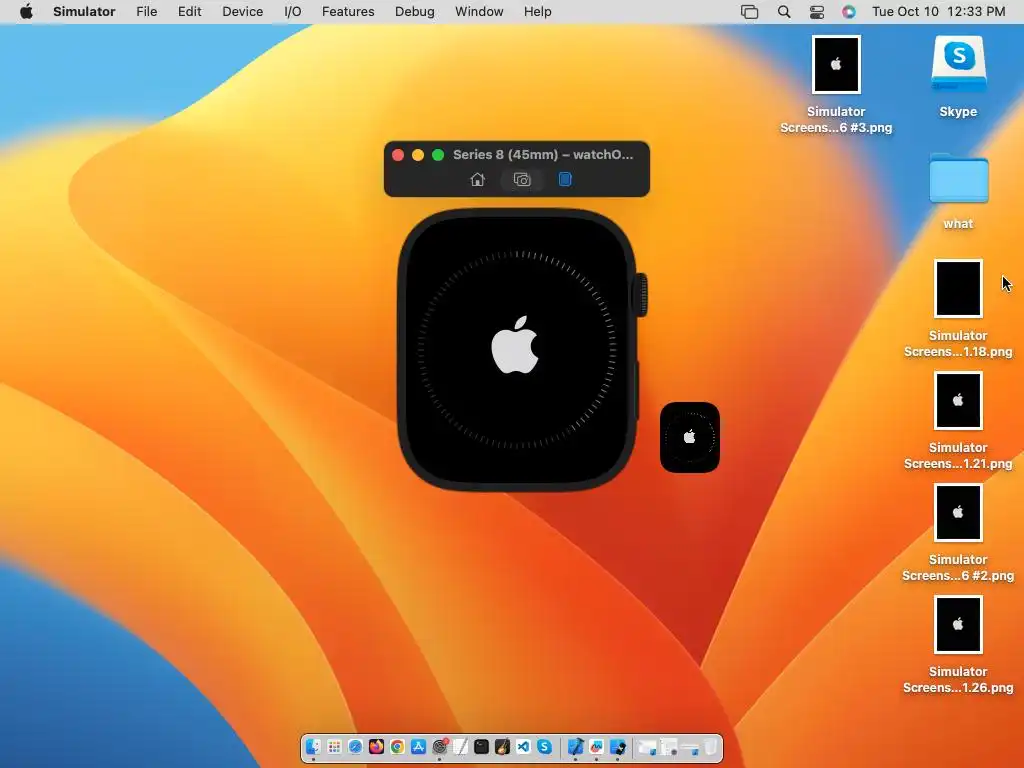This screenshot has width=1024, height=768.
Task: Open Control Center in the menu bar
Action: [816, 12]
